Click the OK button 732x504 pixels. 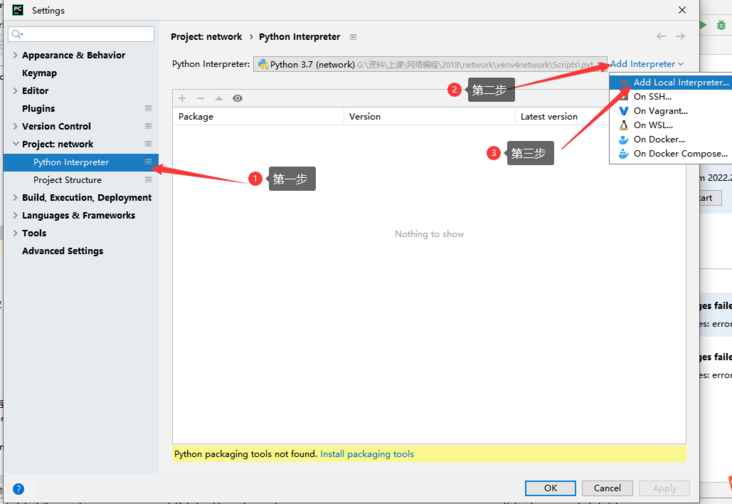coord(550,488)
